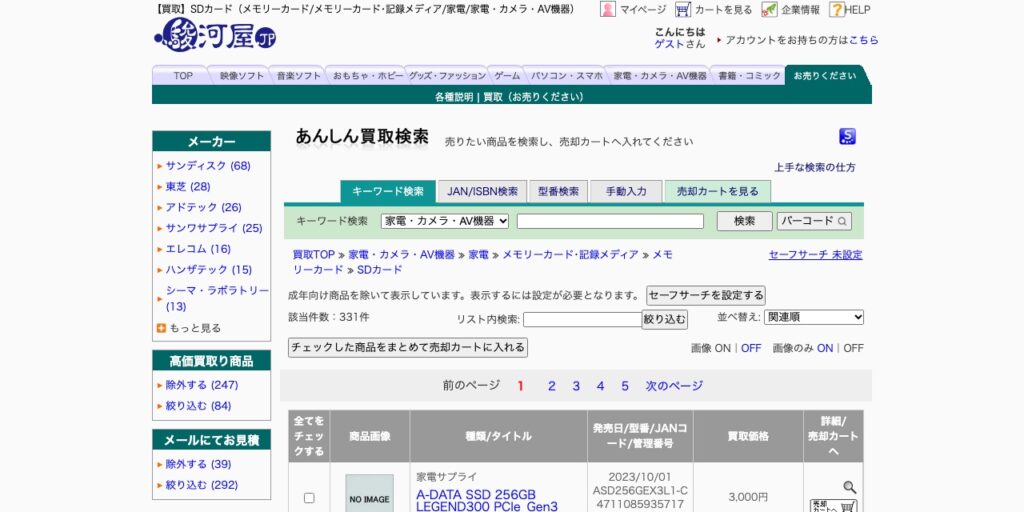1024x512 pixels.
Task: Open セーフサーチ 未設定 link
Action: pos(816,255)
